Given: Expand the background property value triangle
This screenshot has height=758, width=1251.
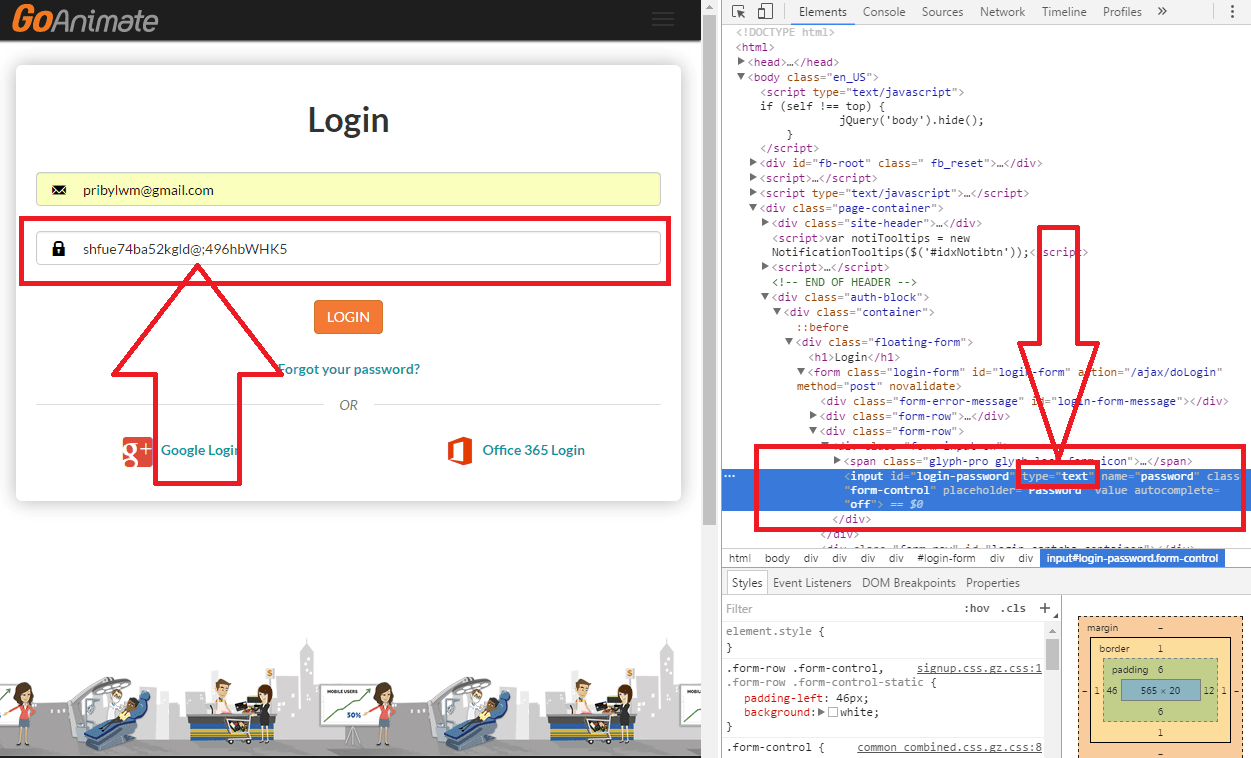Looking at the screenshot, I should 822,712.
